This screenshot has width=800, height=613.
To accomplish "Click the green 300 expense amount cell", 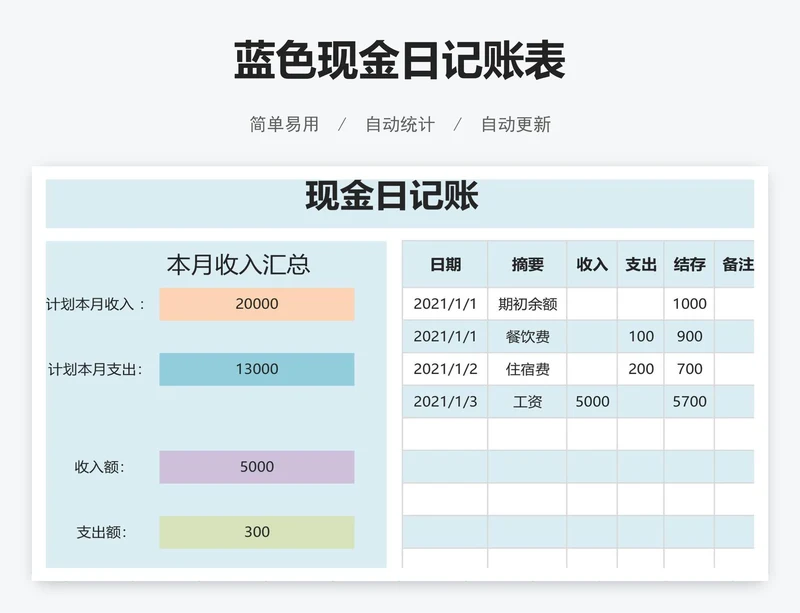I will (256, 532).
